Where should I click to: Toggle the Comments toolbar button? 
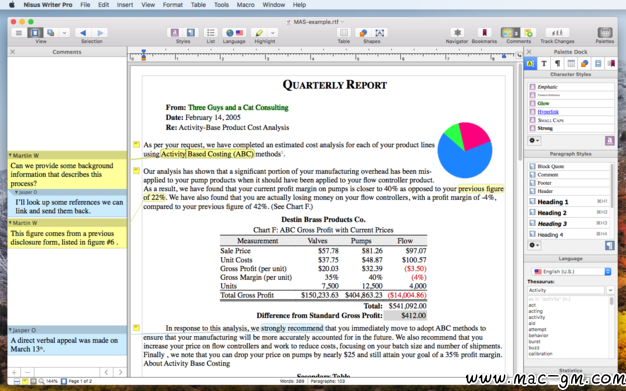(510, 33)
